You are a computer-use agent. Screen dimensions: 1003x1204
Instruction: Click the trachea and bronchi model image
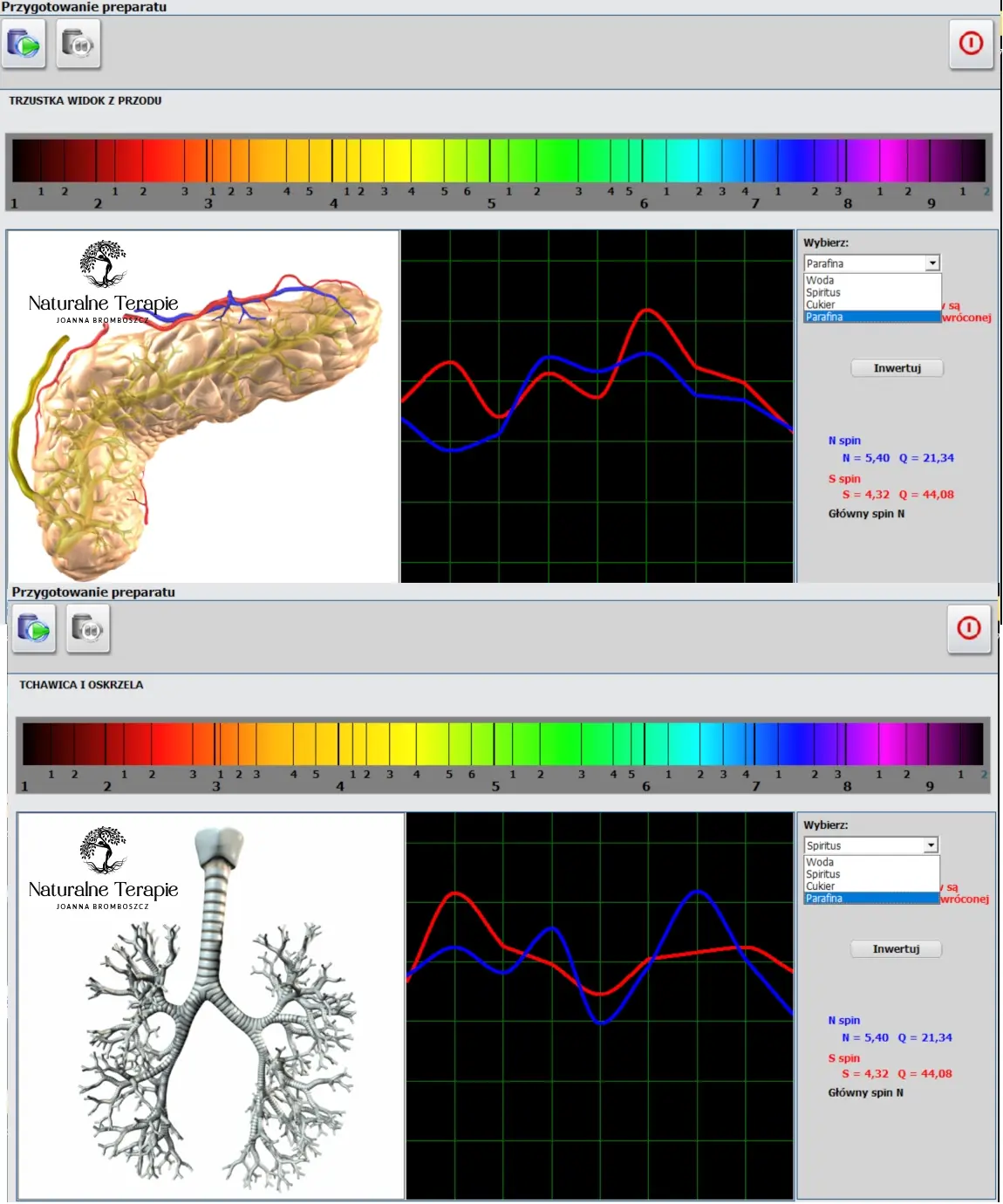211,1006
